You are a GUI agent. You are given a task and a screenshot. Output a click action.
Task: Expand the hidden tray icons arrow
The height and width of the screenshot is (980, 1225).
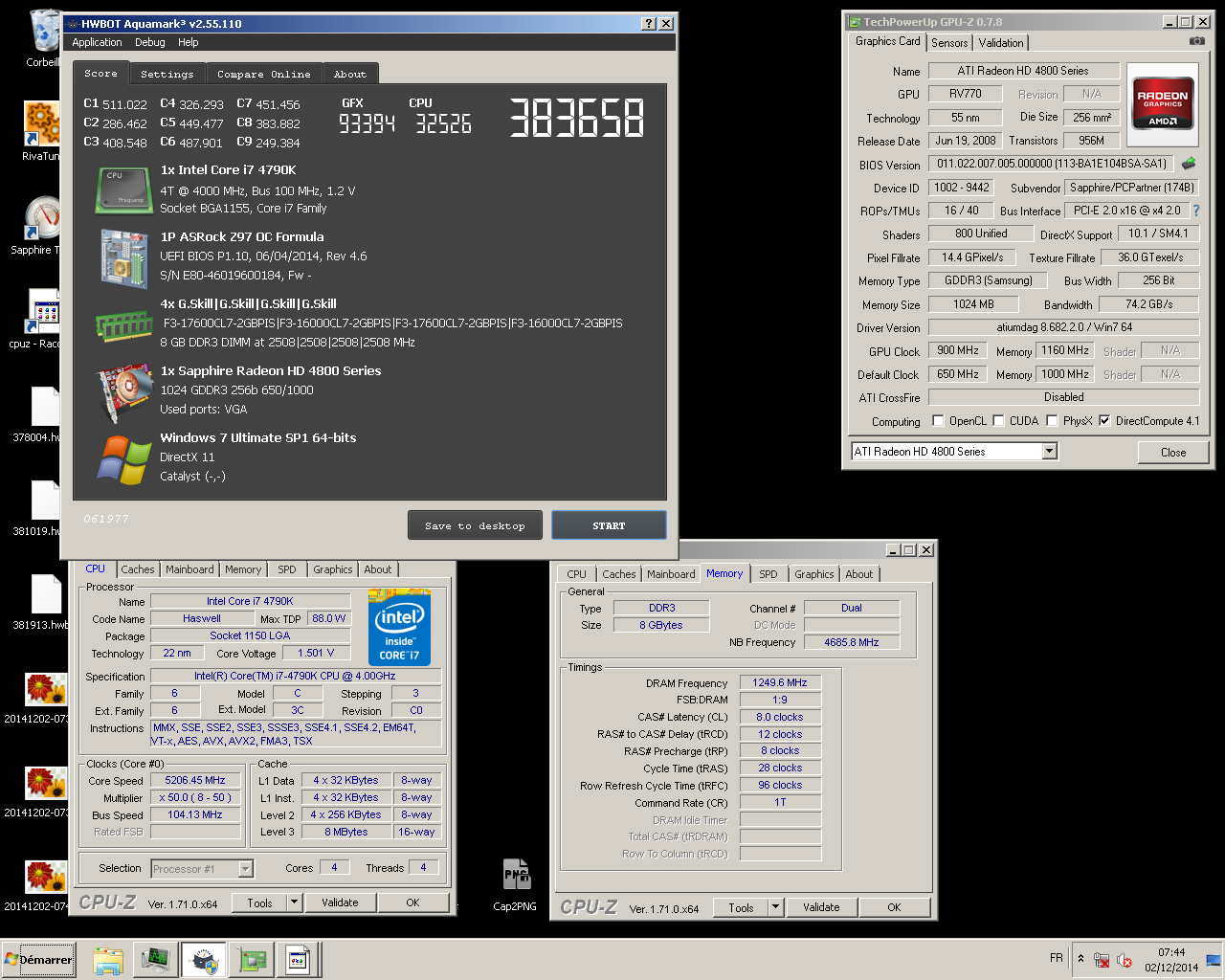coord(1080,959)
